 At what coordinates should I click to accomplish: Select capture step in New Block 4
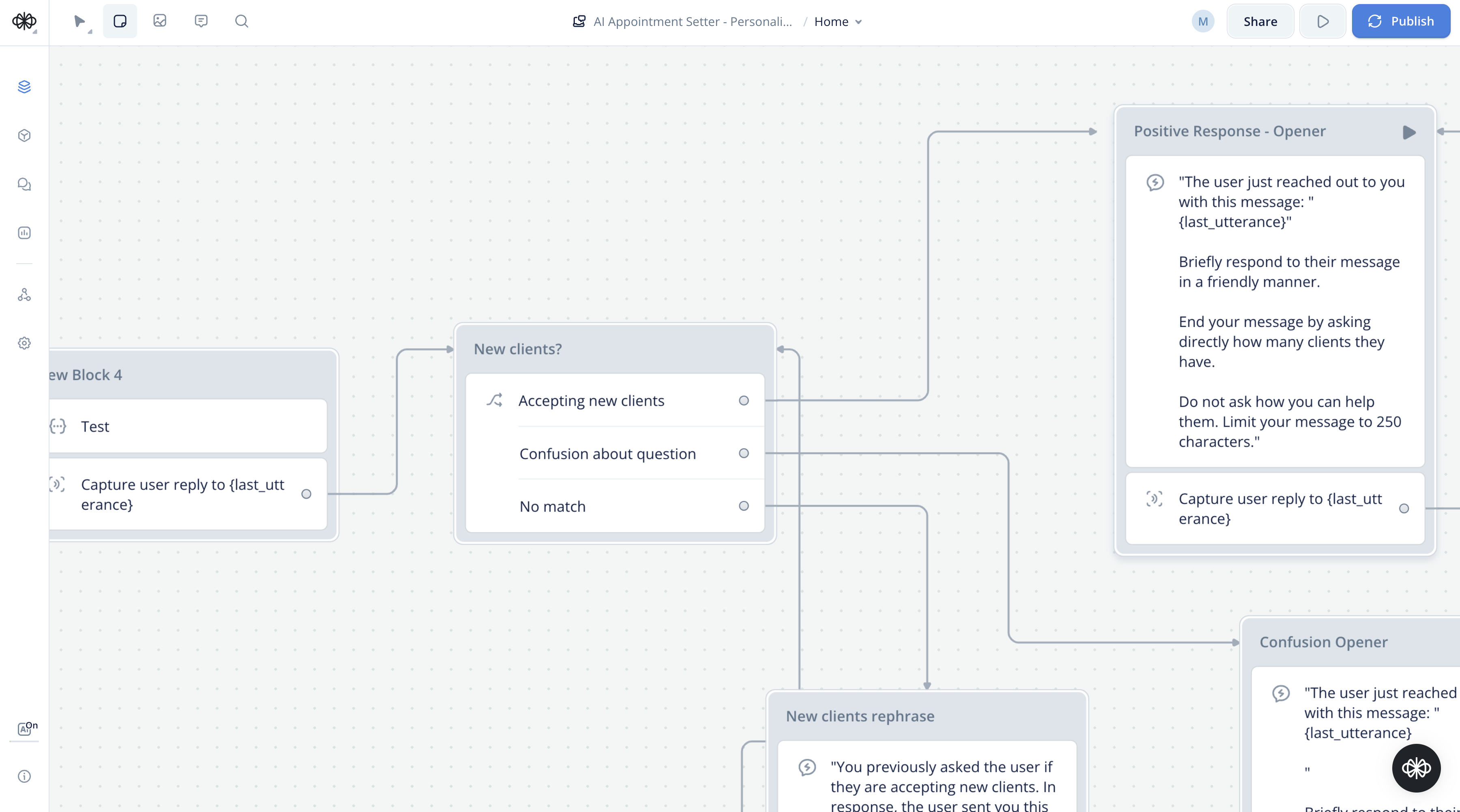pyautogui.click(x=187, y=494)
